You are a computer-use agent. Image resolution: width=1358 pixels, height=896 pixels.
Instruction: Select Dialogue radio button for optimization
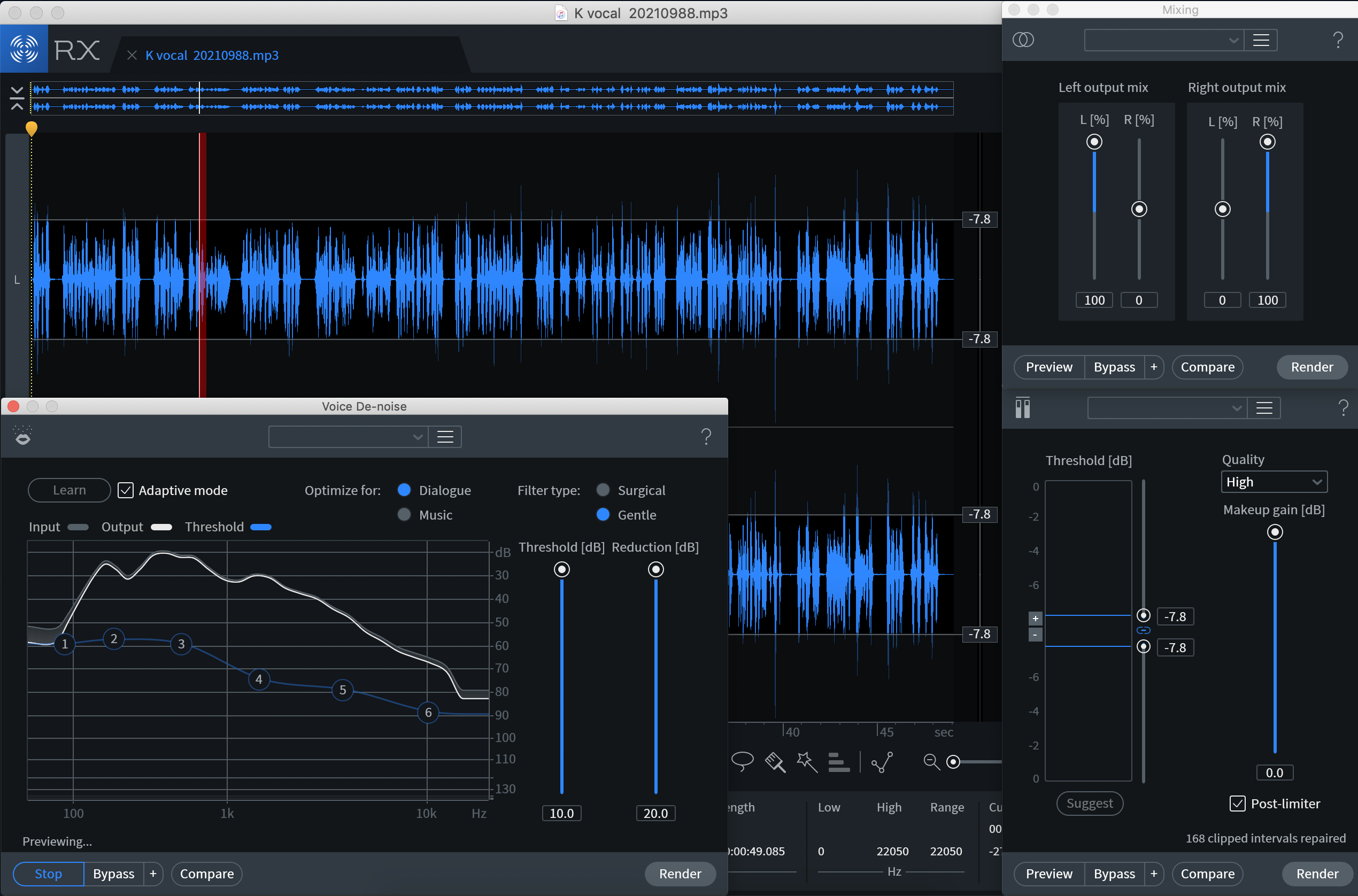click(x=404, y=489)
